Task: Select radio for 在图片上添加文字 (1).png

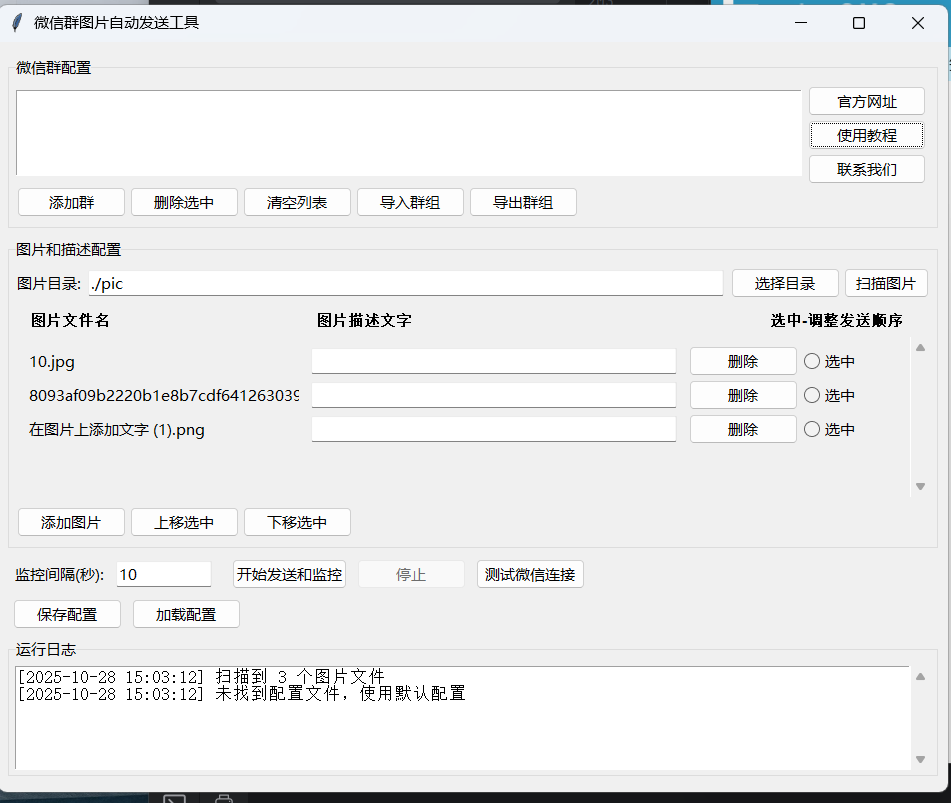Action: coord(812,430)
